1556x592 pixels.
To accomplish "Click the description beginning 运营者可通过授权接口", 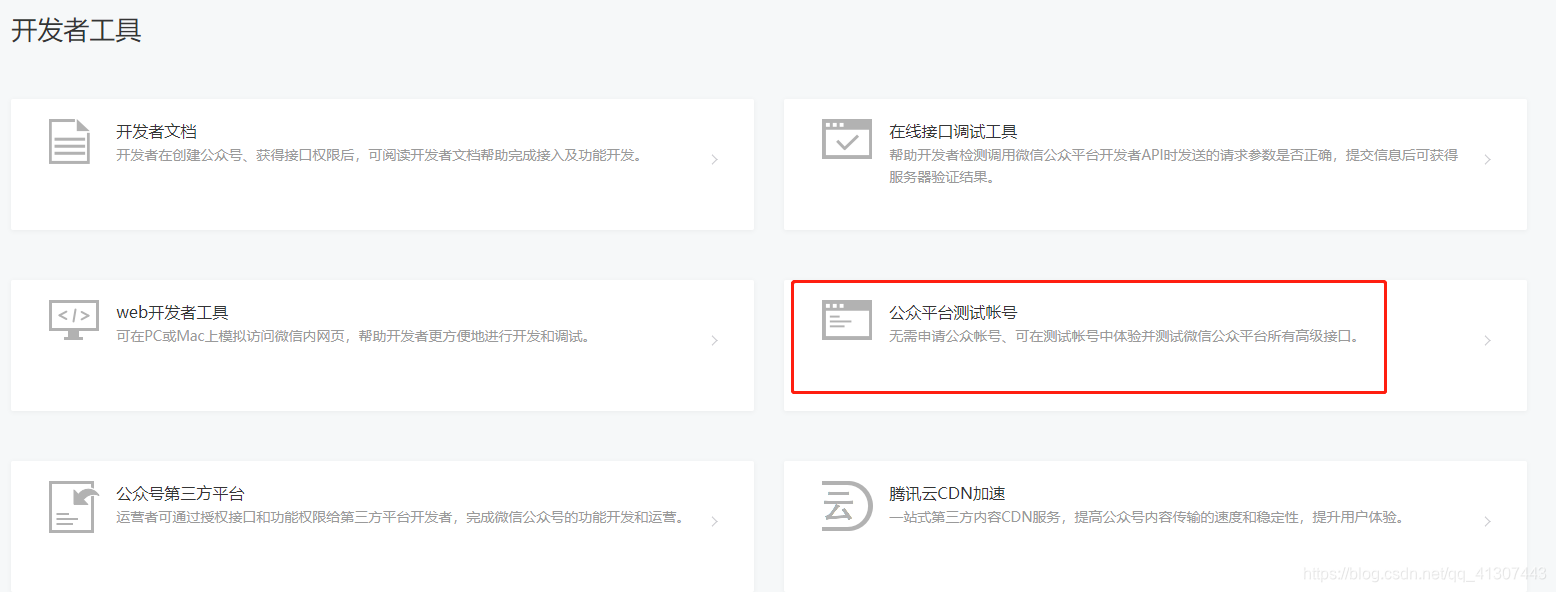I will [400, 517].
